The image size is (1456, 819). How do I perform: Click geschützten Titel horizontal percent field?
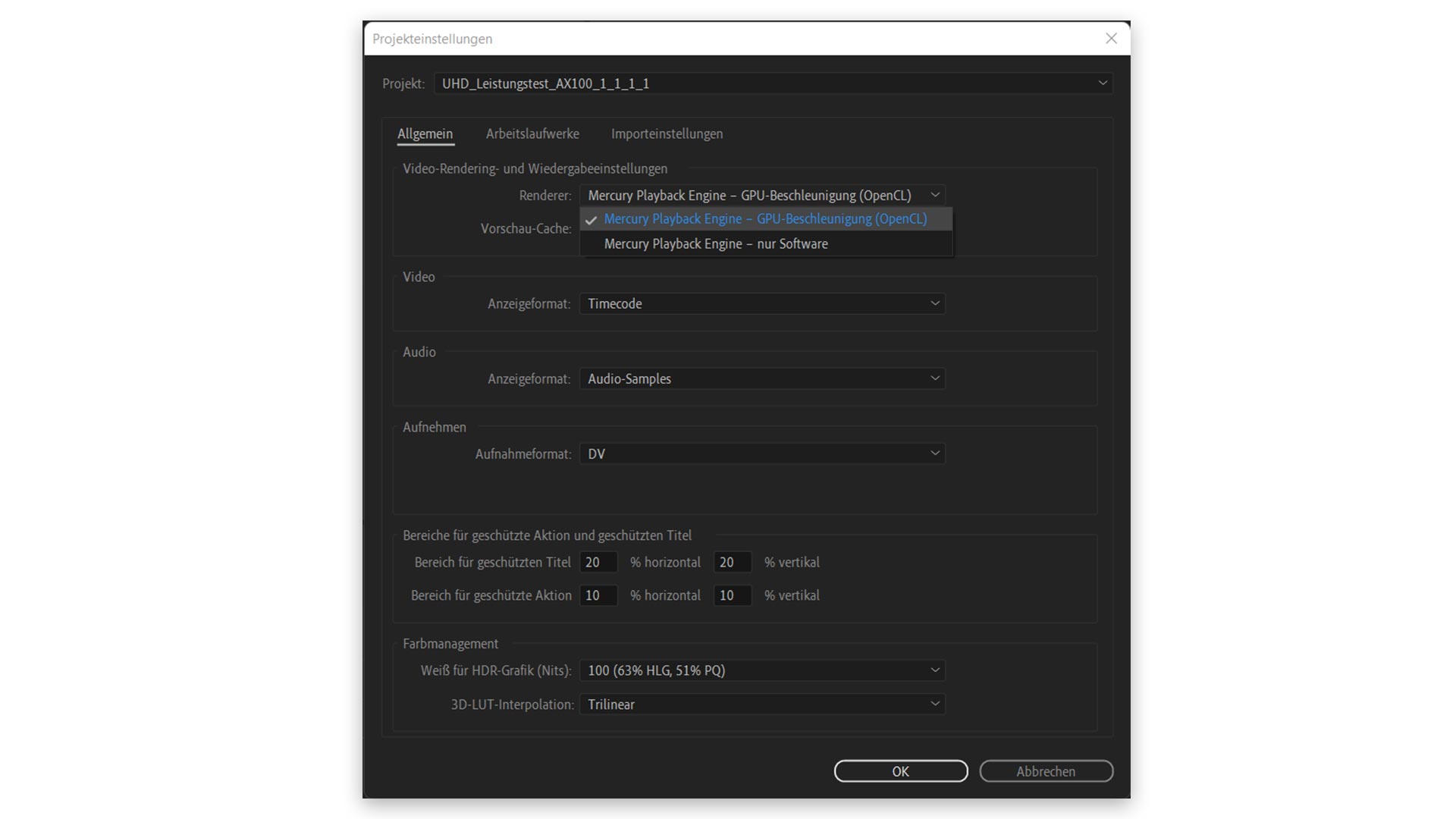[598, 563]
